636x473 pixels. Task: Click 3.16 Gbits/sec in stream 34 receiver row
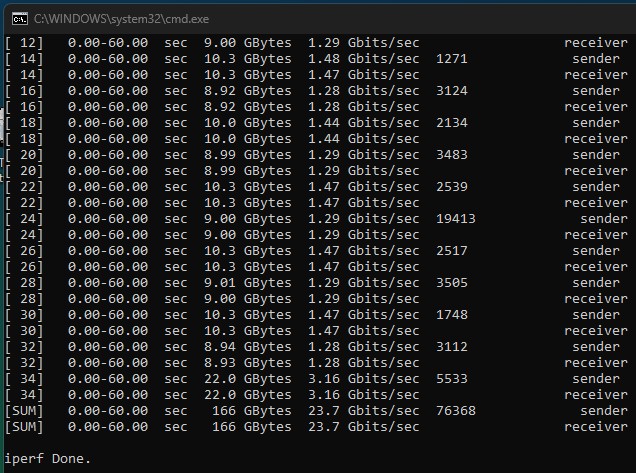(363, 395)
